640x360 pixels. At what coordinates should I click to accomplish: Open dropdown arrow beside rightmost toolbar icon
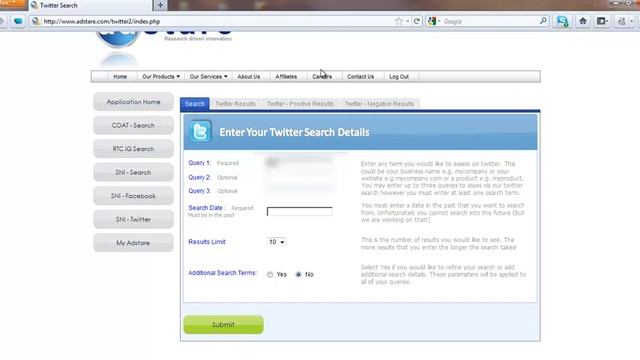tap(631, 21)
